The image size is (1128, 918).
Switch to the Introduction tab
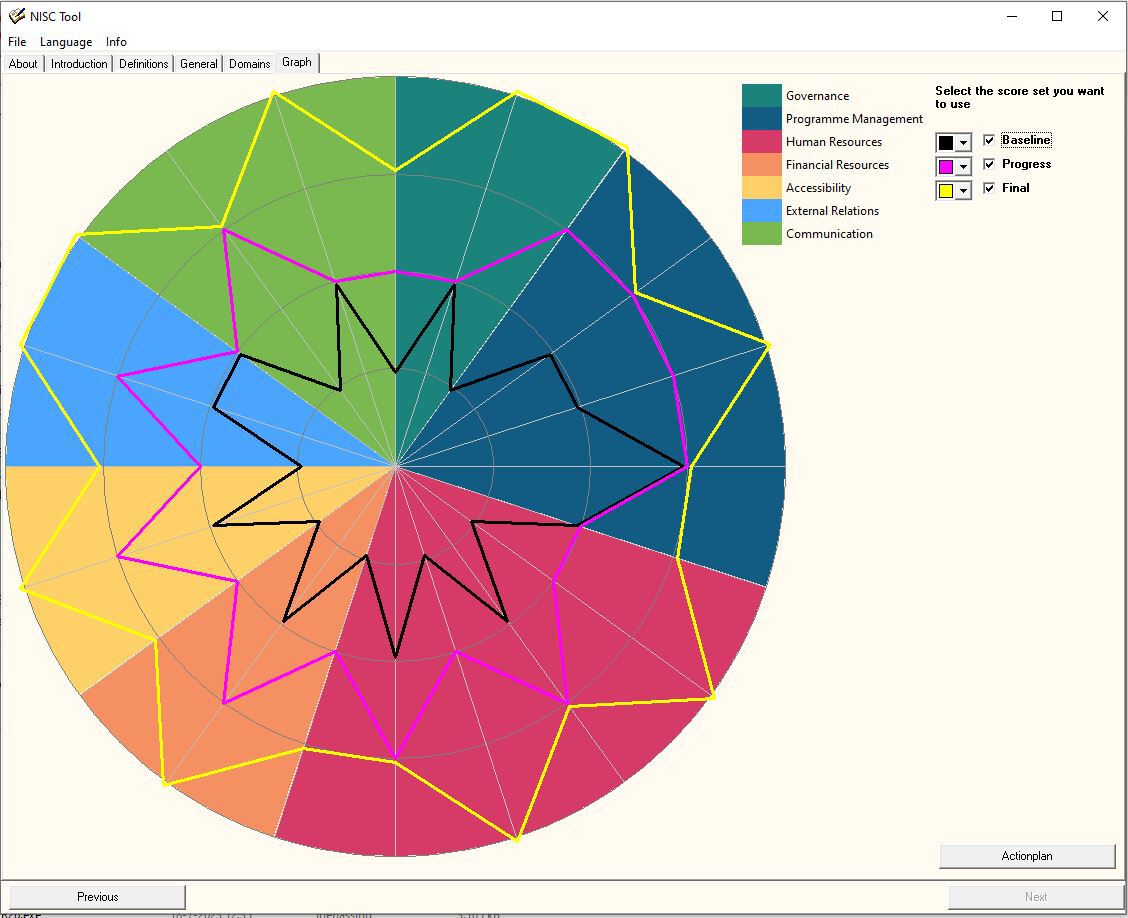click(x=79, y=63)
